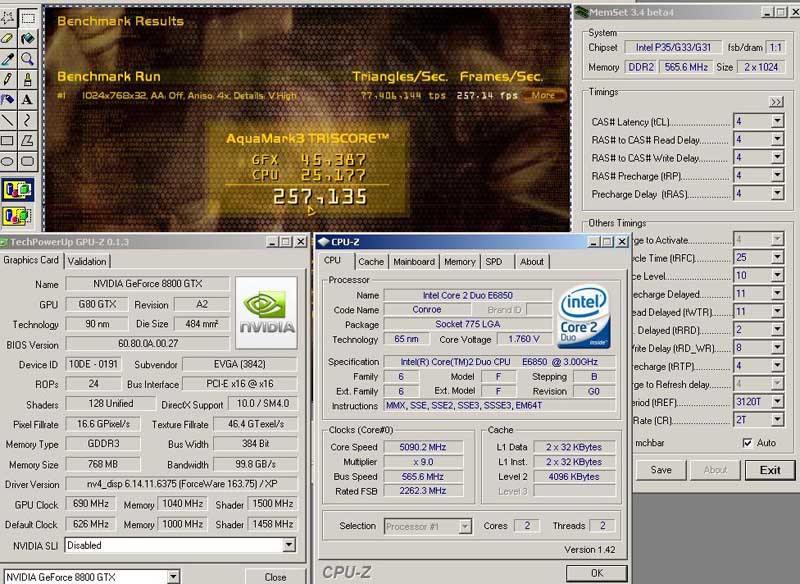
Task: Enable transparent selection mode in Paint
Action: coord(18,216)
